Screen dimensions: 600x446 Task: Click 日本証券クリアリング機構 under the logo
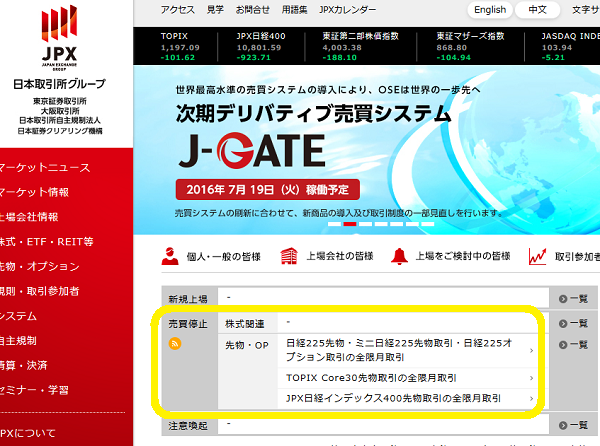point(60,131)
